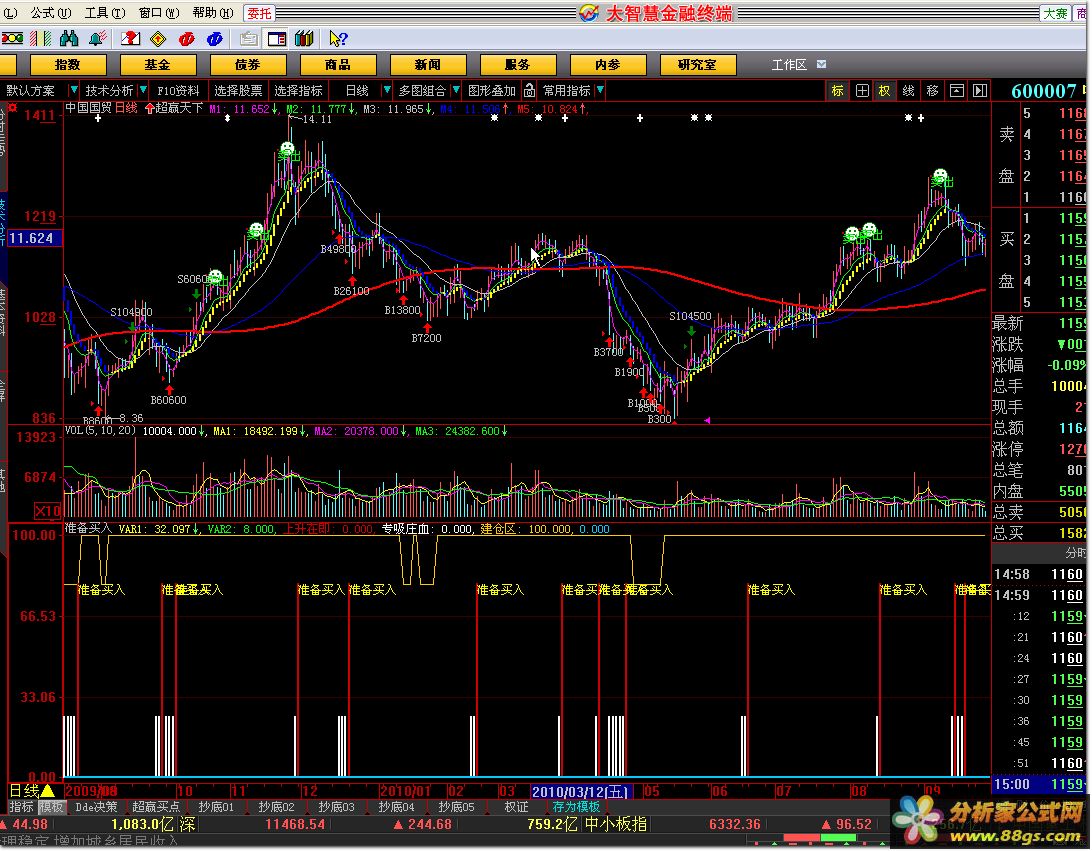This screenshot has height=851, width=1092.
Task: Click the 委托 order button
Action: point(259,13)
